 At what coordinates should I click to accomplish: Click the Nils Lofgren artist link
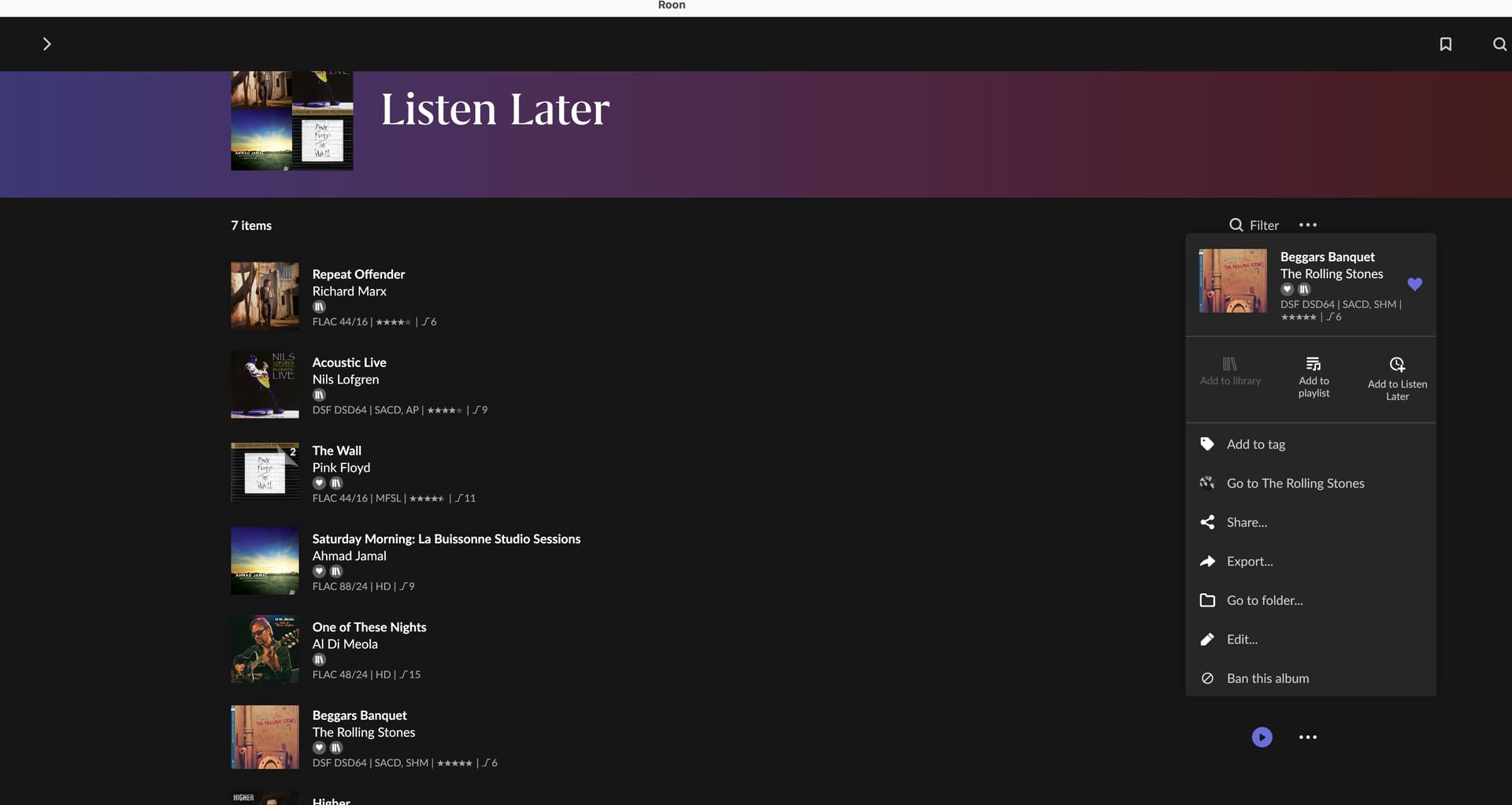pyautogui.click(x=345, y=380)
